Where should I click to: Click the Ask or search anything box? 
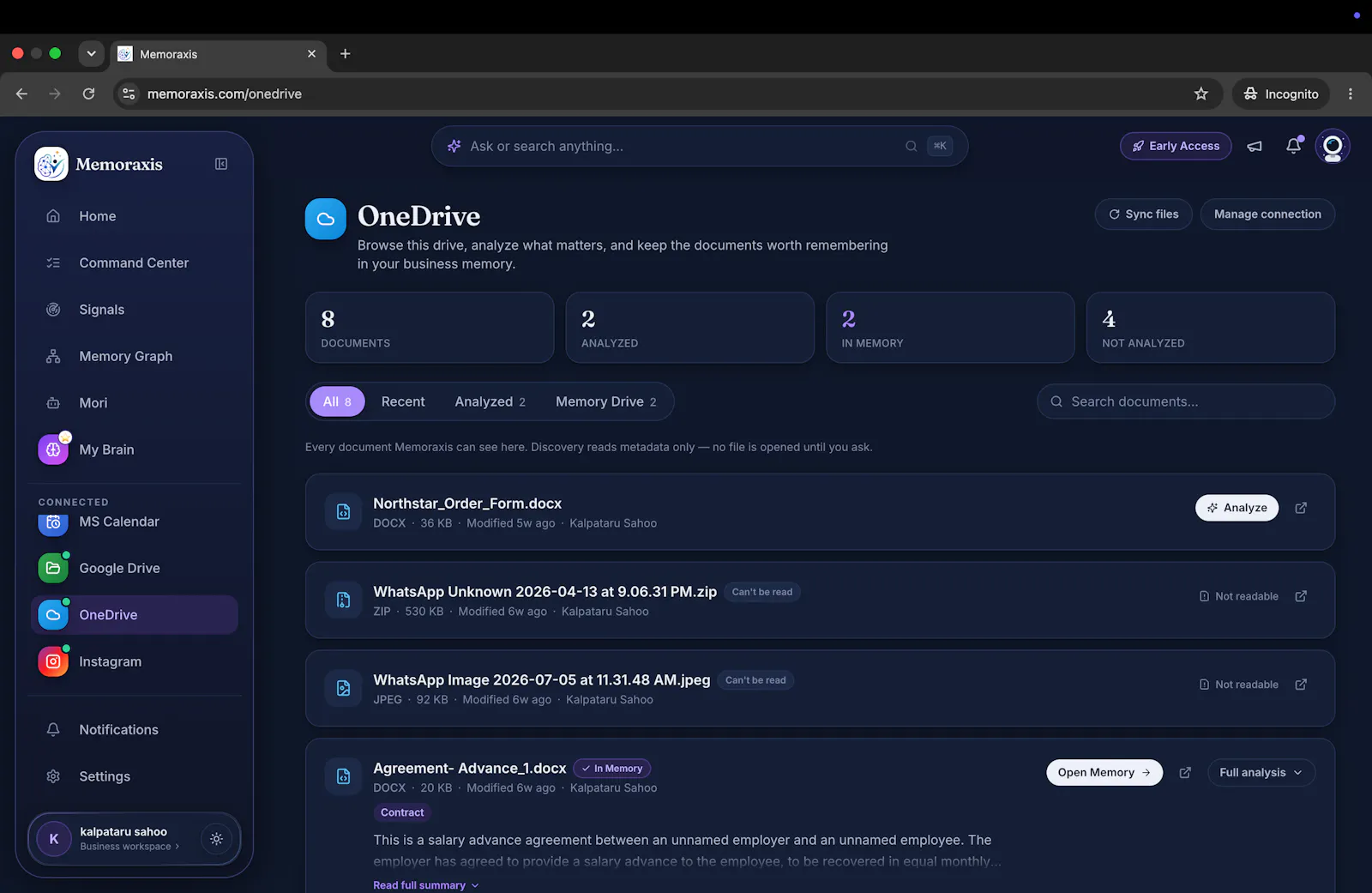[x=700, y=146]
